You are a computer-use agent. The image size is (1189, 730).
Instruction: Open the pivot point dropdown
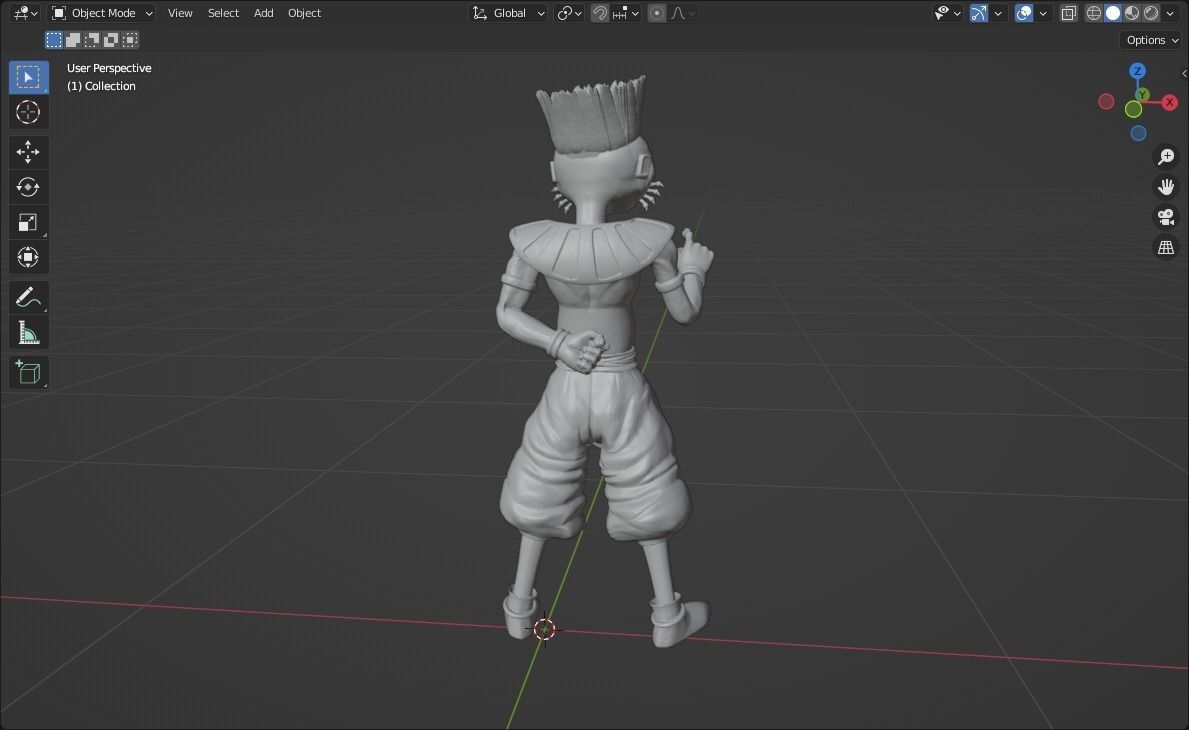coord(569,13)
